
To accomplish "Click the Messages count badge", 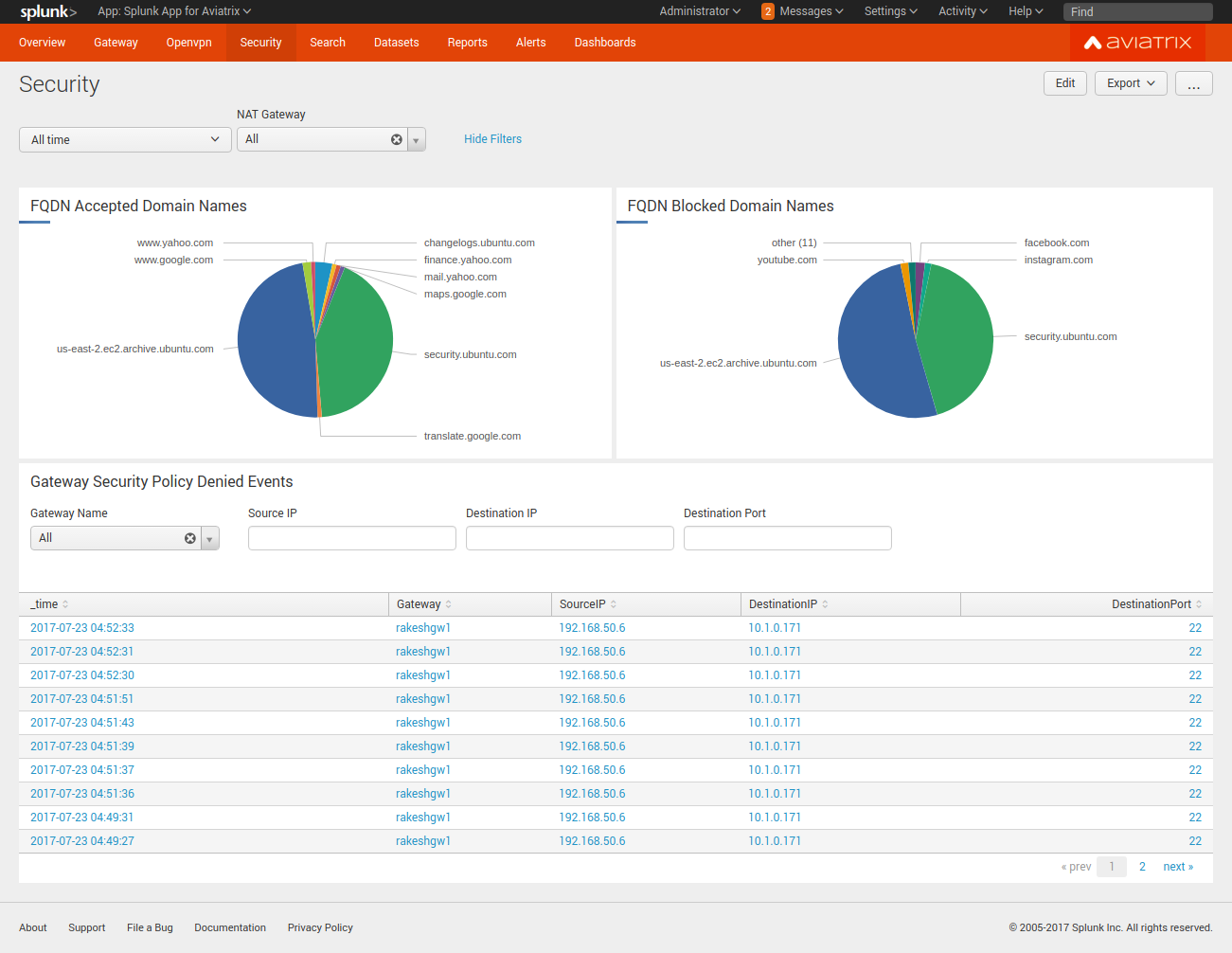I will [x=768, y=11].
